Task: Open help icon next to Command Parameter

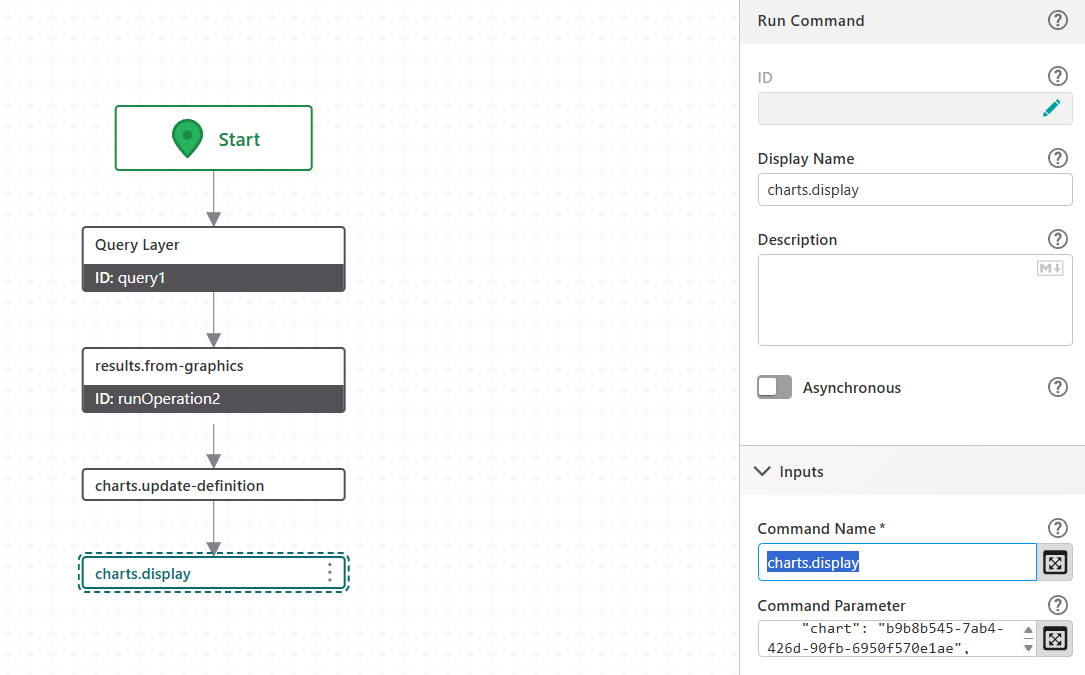Action: (x=1057, y=605)
